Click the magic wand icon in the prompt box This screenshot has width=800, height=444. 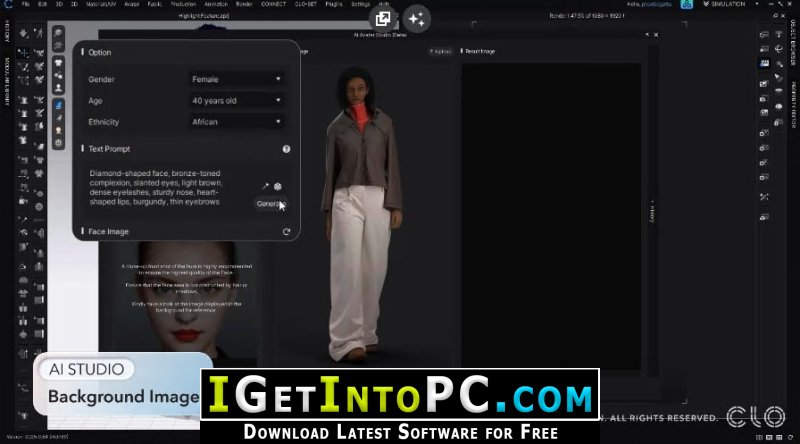coord(265,186)
